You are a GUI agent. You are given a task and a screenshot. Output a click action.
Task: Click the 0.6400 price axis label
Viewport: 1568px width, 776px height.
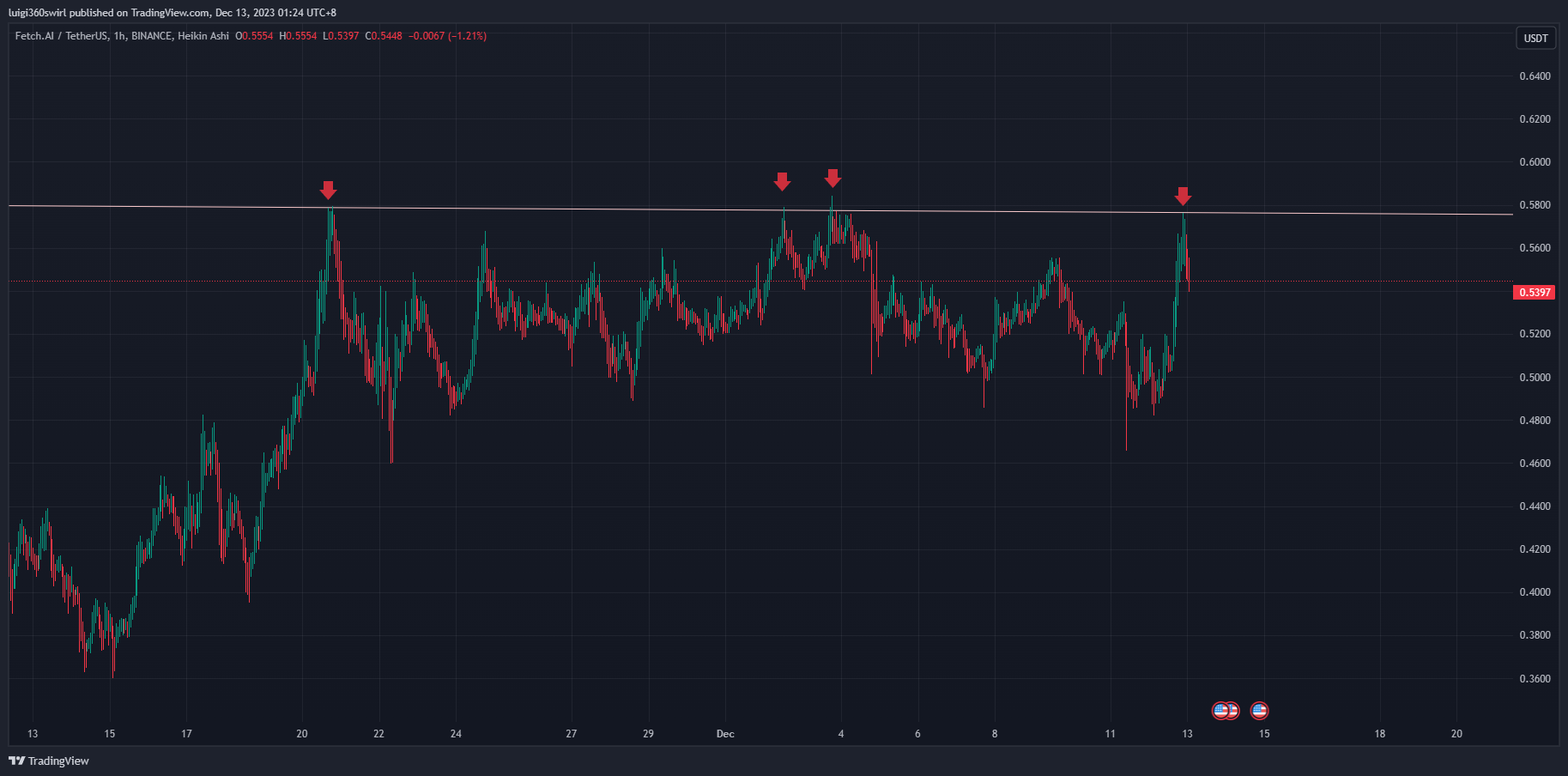click(1535, 76)
